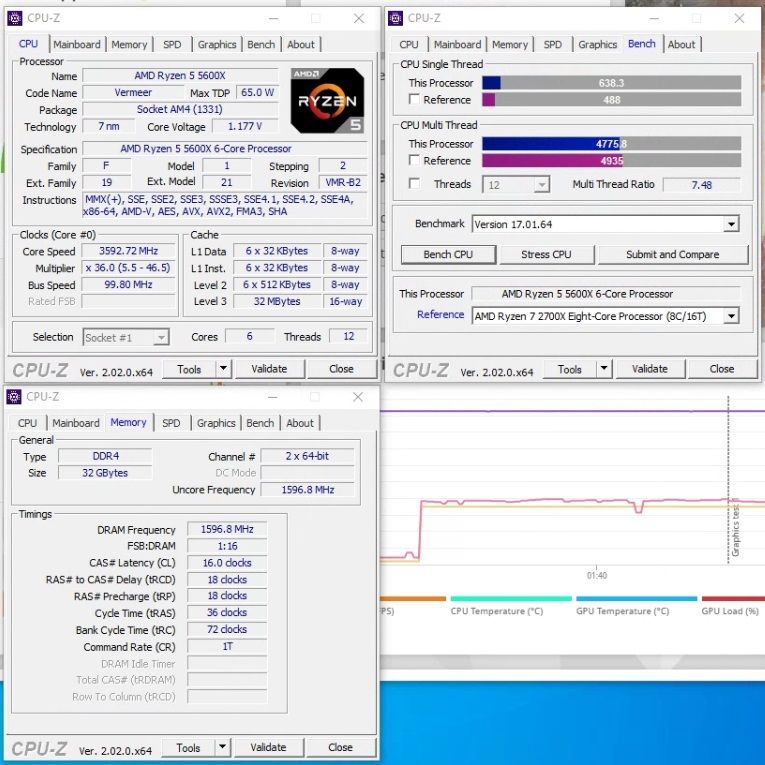Click Multi Thread Reference bar 4935
The height and width of the screenshot is (765, 765).
point(612,161)
